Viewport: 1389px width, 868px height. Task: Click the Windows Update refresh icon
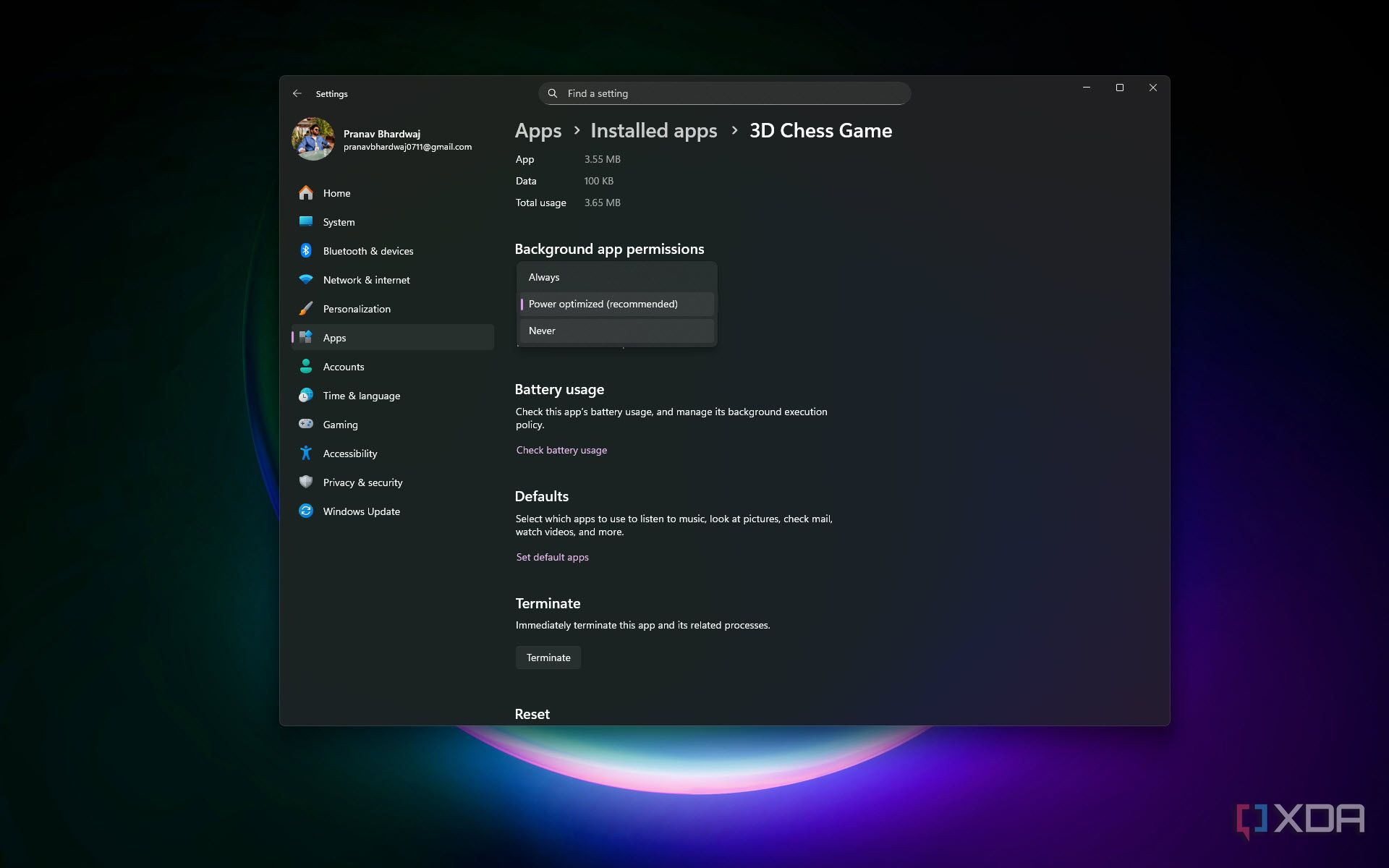(x=306, y=511)
